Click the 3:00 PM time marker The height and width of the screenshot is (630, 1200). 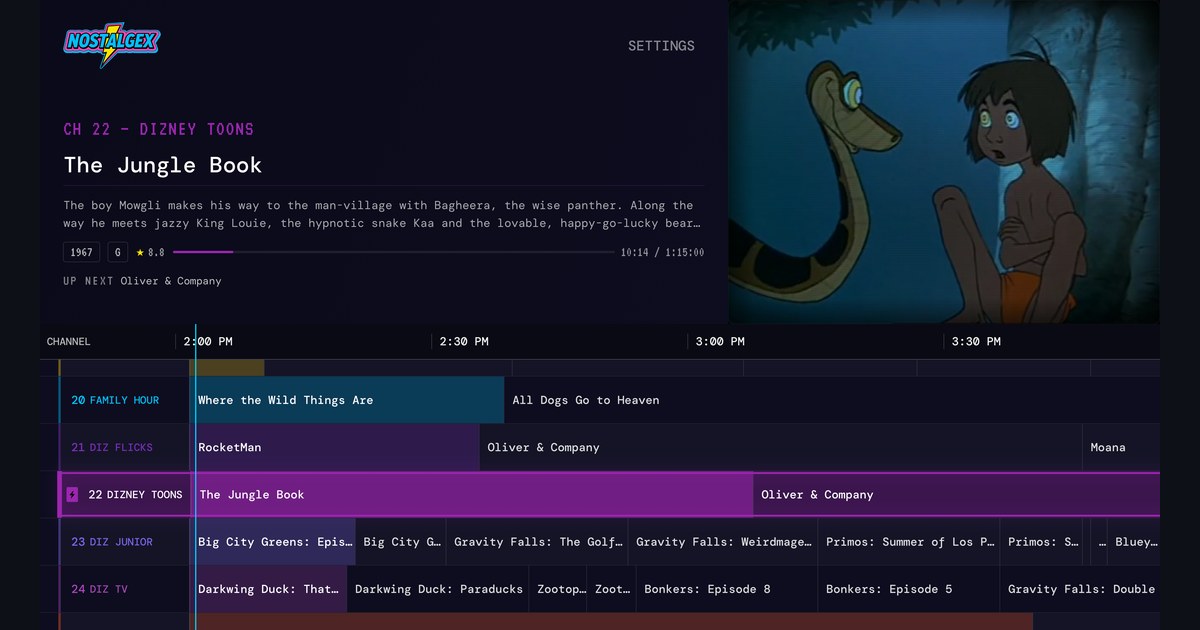[720, 341]
